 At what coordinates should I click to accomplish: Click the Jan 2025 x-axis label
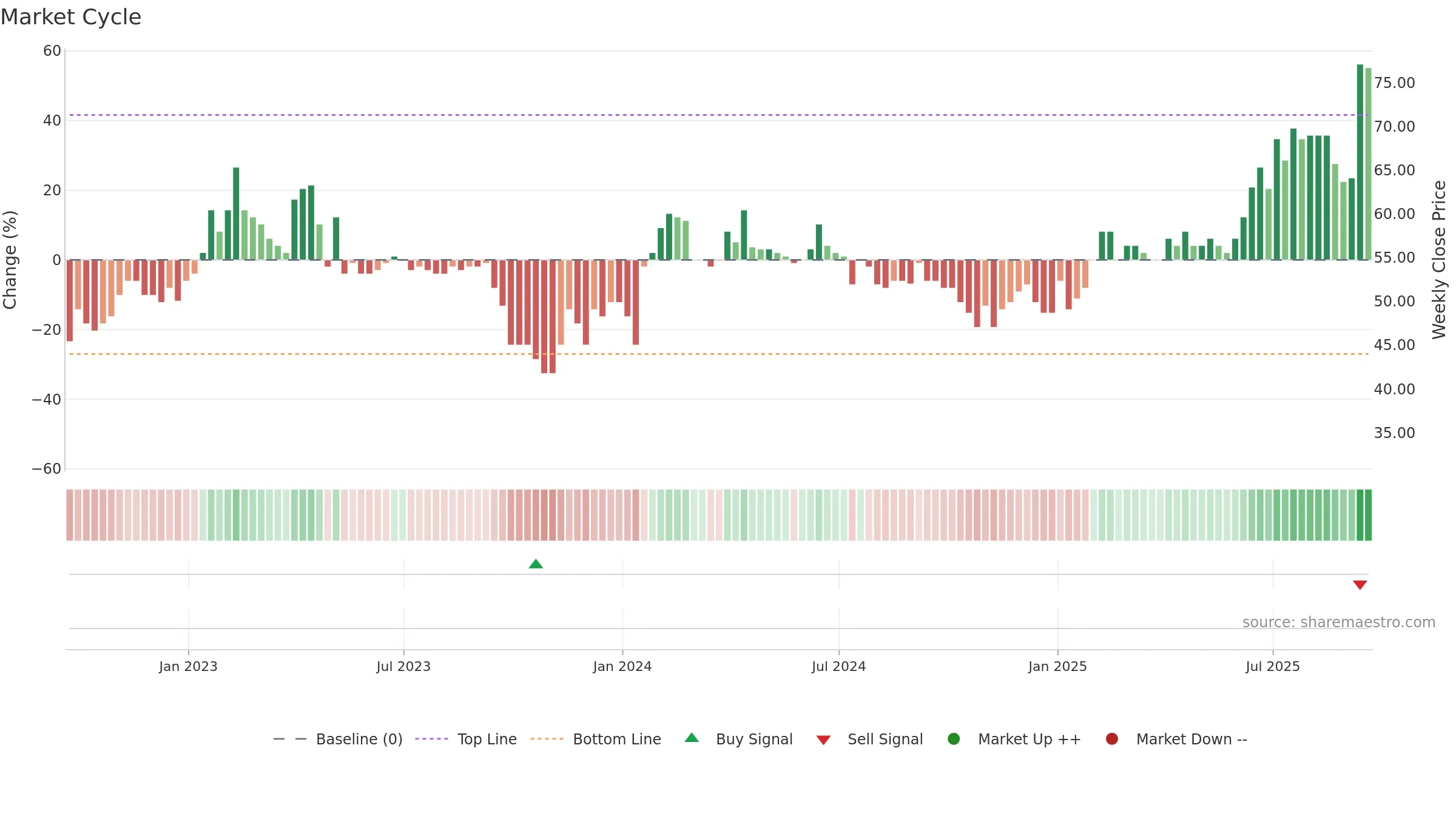(1057, 666)
